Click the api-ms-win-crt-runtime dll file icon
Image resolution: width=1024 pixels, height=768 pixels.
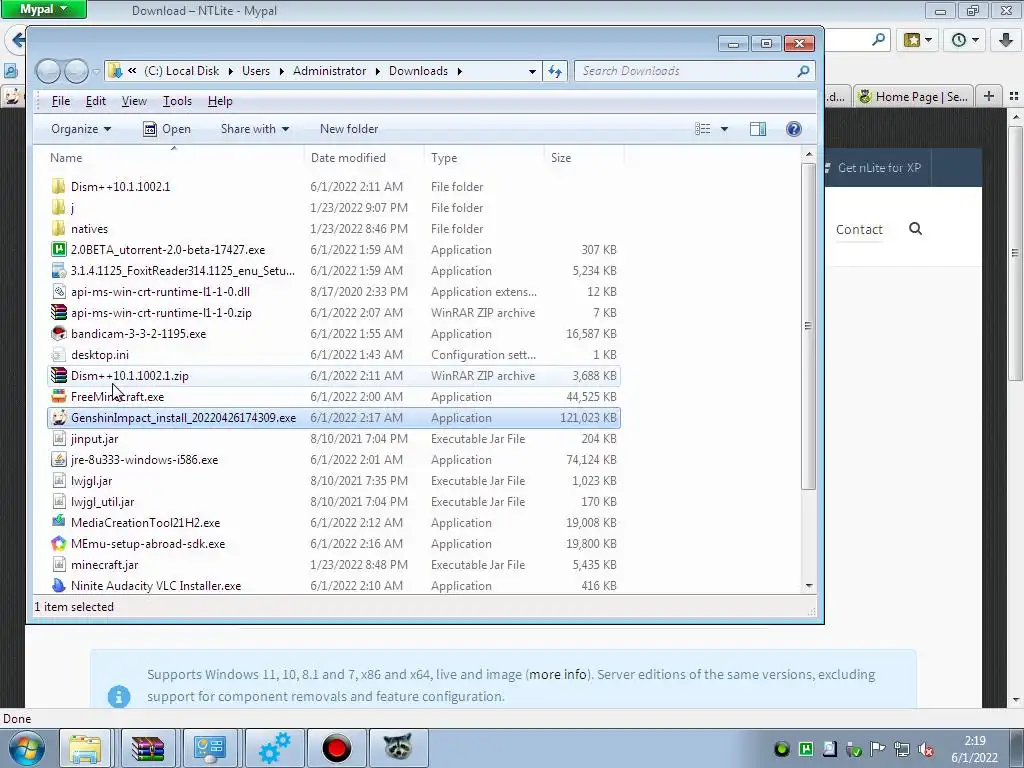pyautogui.click(x=59, y=292)
